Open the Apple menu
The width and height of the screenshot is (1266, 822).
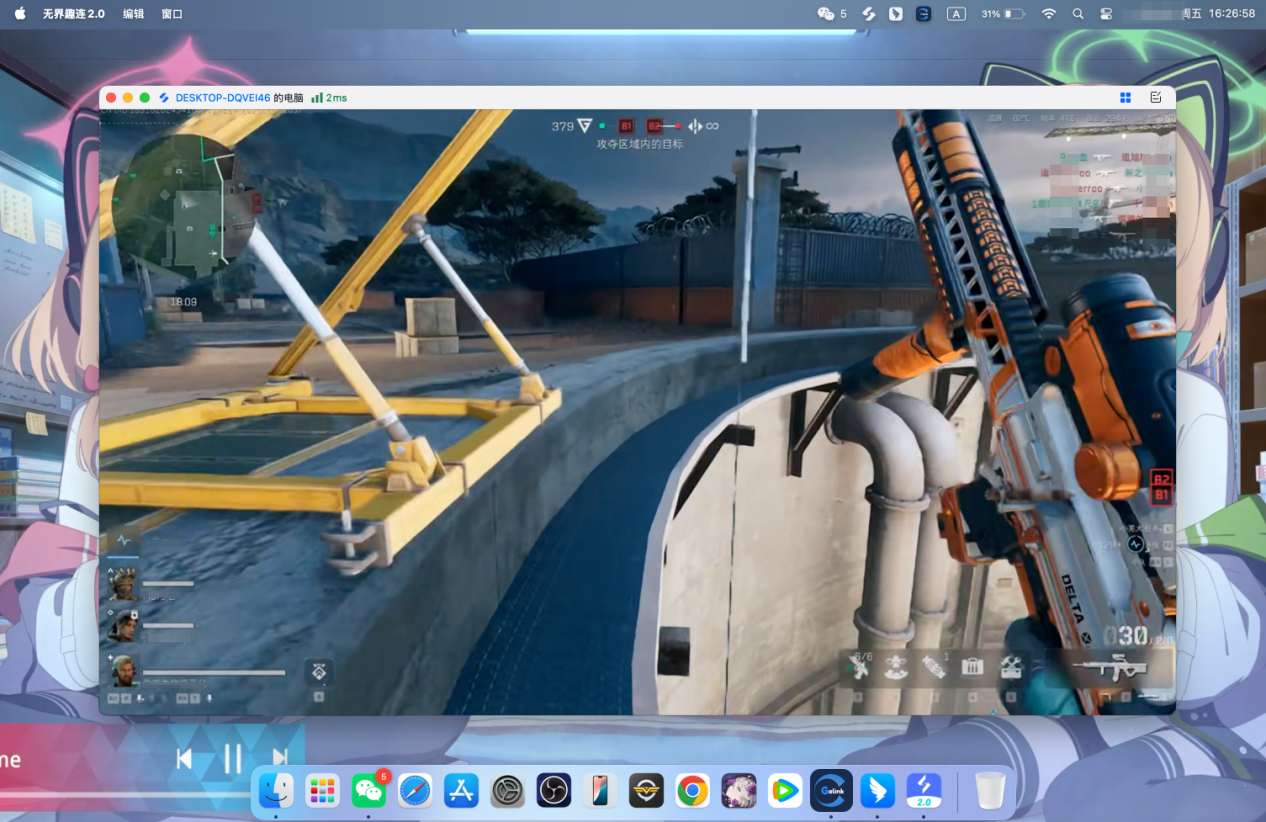[x=20, y=13]
